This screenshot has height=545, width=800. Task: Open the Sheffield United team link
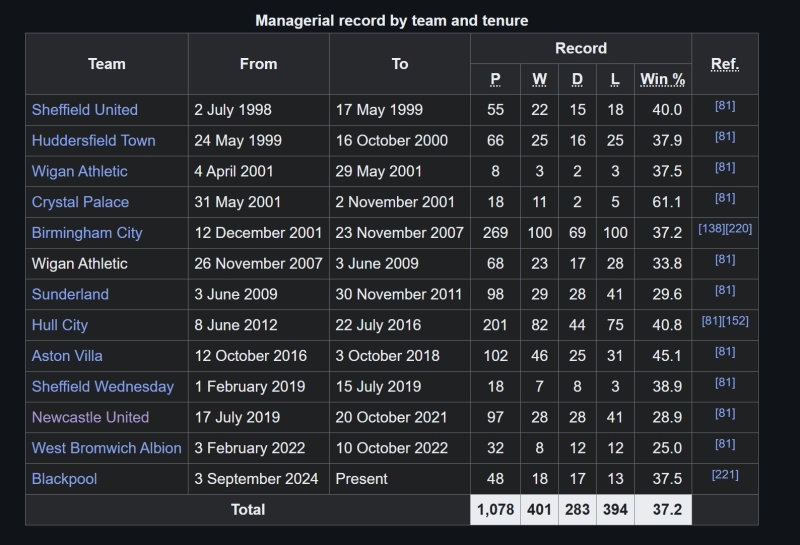[x=85, y=110]
